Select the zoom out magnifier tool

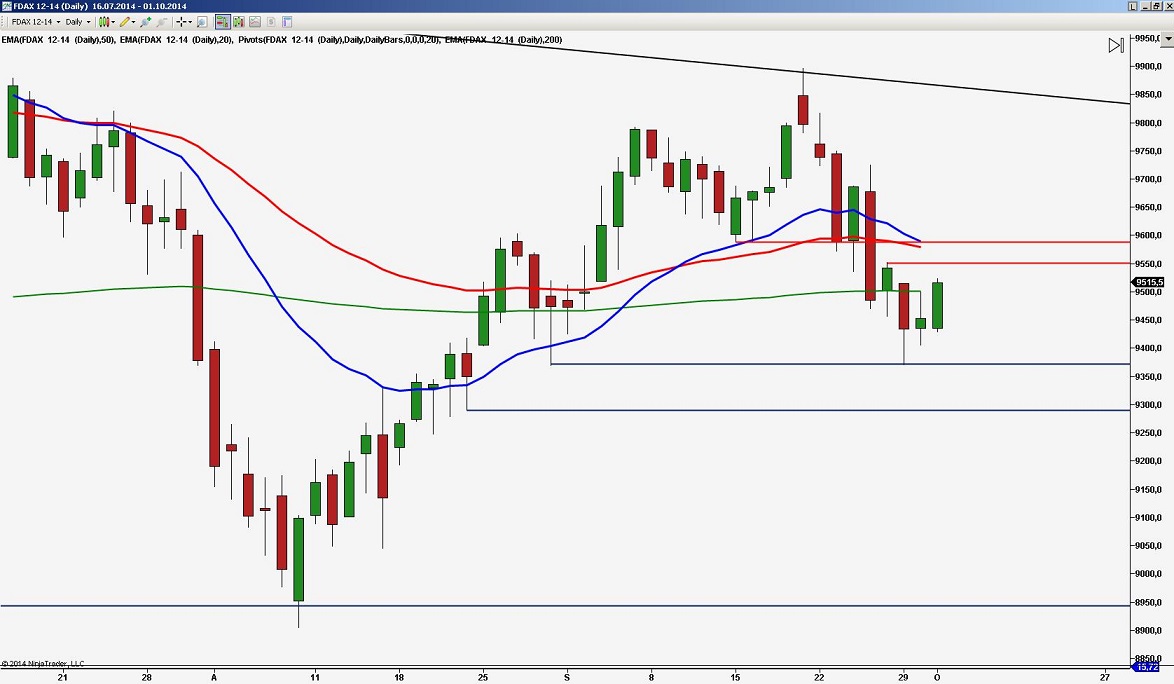(x=161, y=21)
